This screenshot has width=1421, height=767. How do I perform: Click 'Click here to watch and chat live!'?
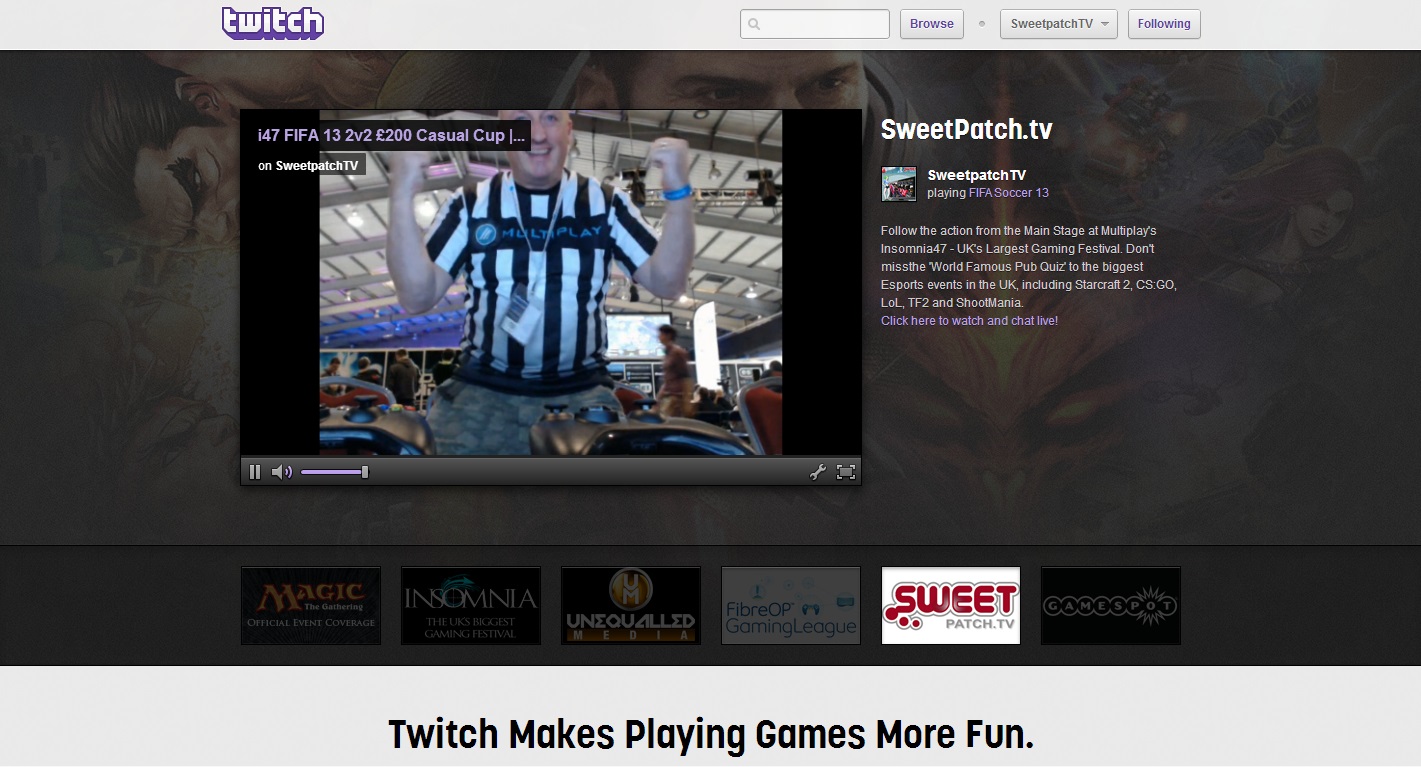969,321
